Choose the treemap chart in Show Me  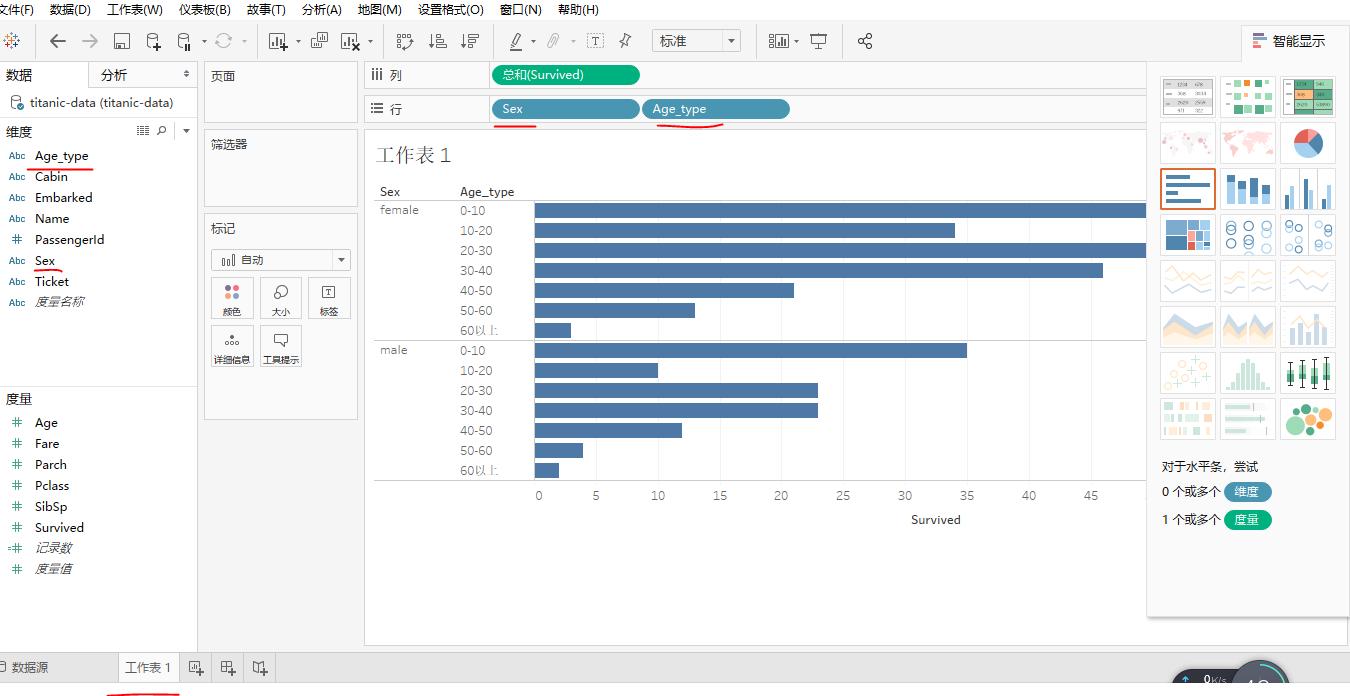pos(1188,235)
